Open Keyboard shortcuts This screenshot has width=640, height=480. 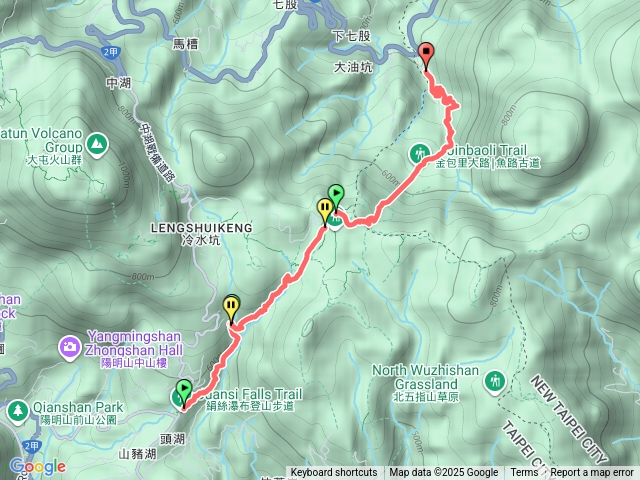coord(334,473)
